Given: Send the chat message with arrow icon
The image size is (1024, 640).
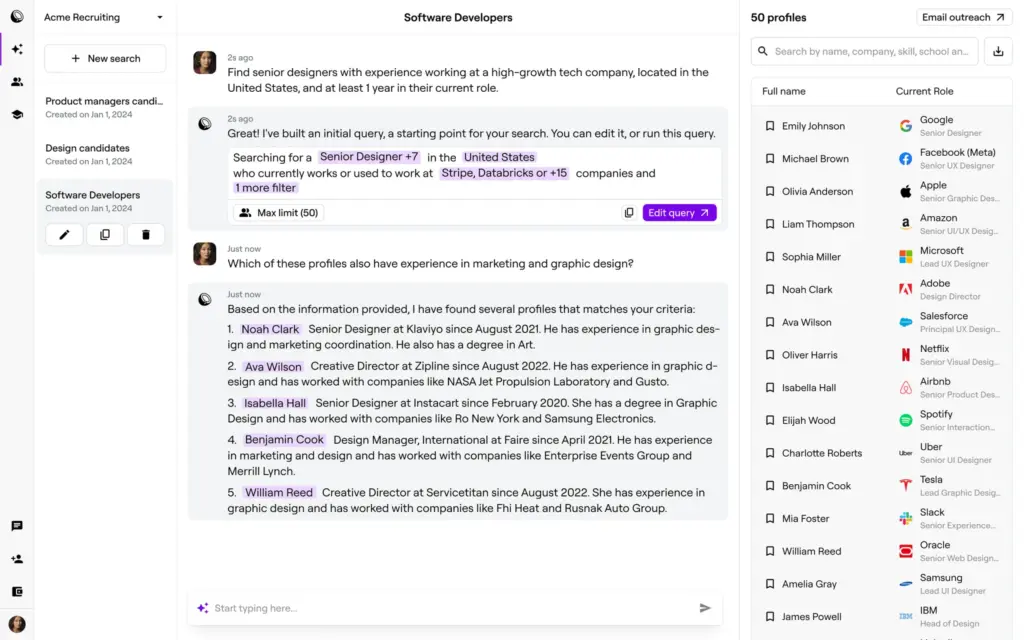Looking at the screenshot, I should tap(705, 608).
